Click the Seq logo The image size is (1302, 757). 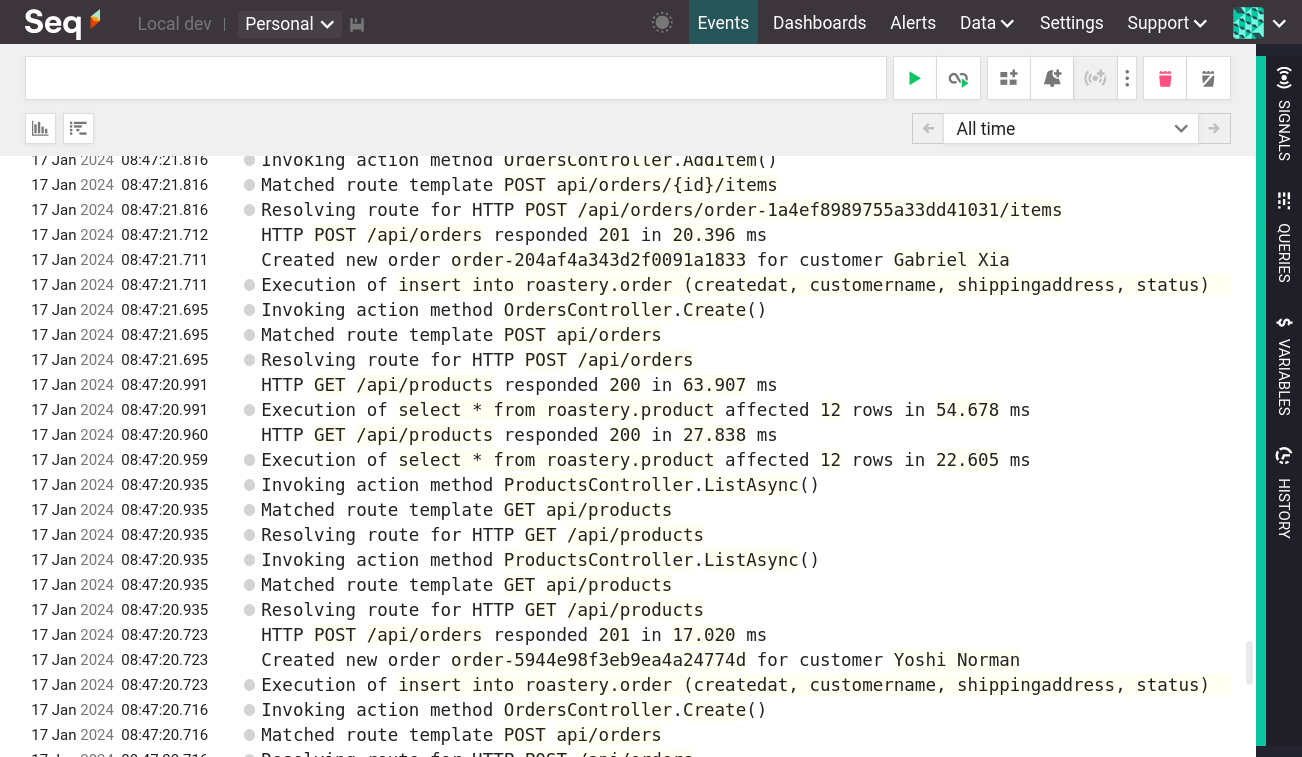click(63, 22)
